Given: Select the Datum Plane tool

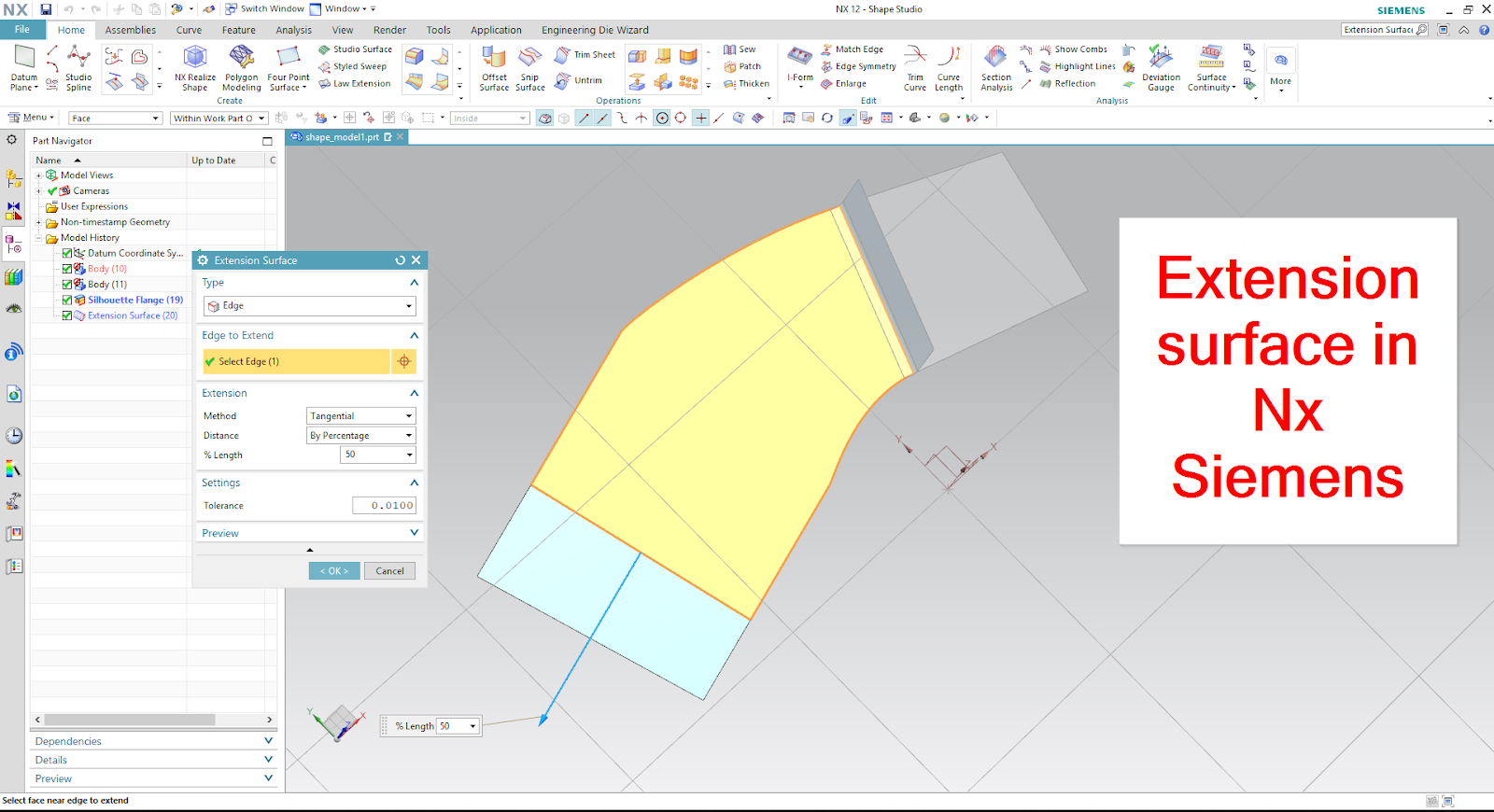Looking at the screenshot, I should [x=24, y=68].
